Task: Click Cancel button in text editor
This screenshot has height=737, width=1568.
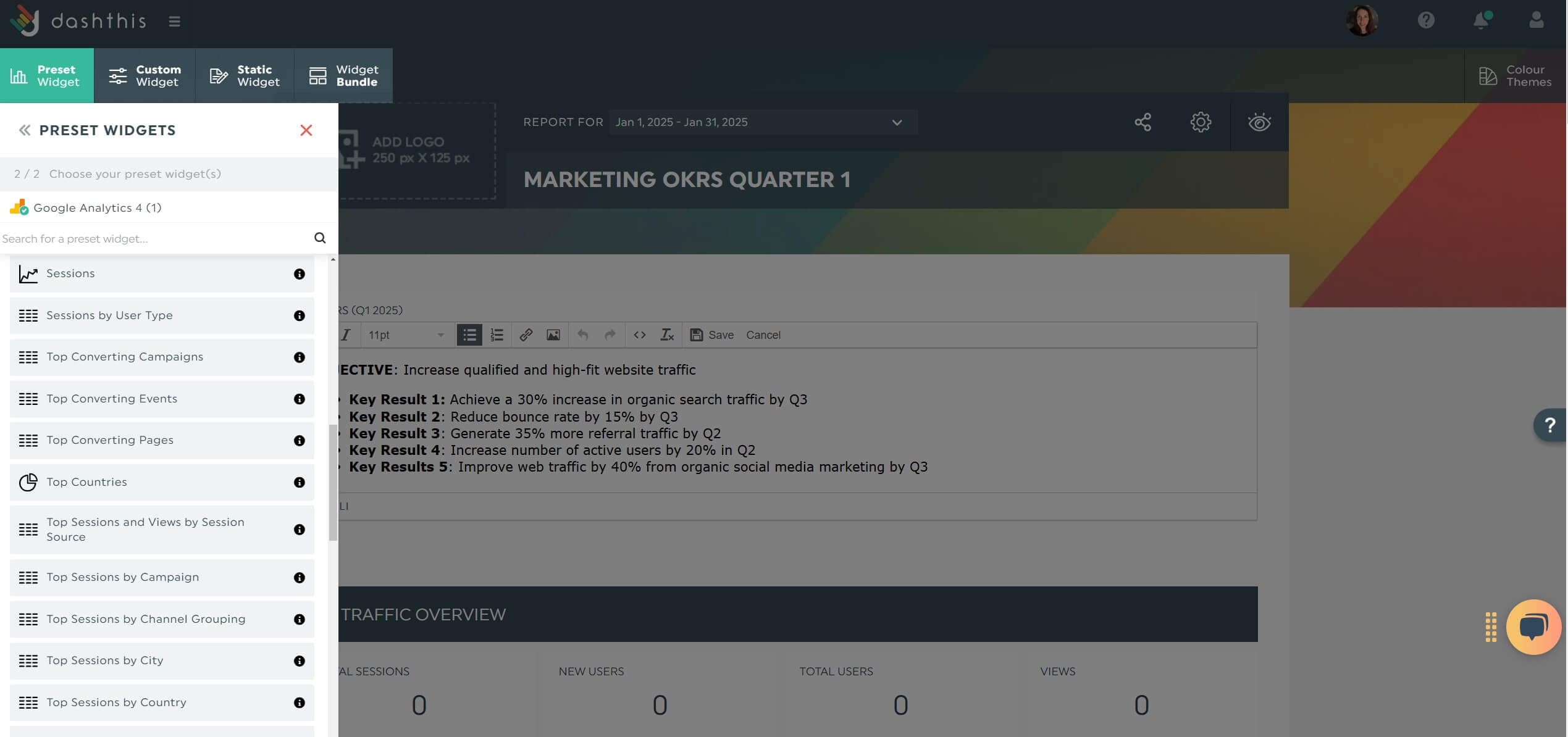Action: click(763, 334)
